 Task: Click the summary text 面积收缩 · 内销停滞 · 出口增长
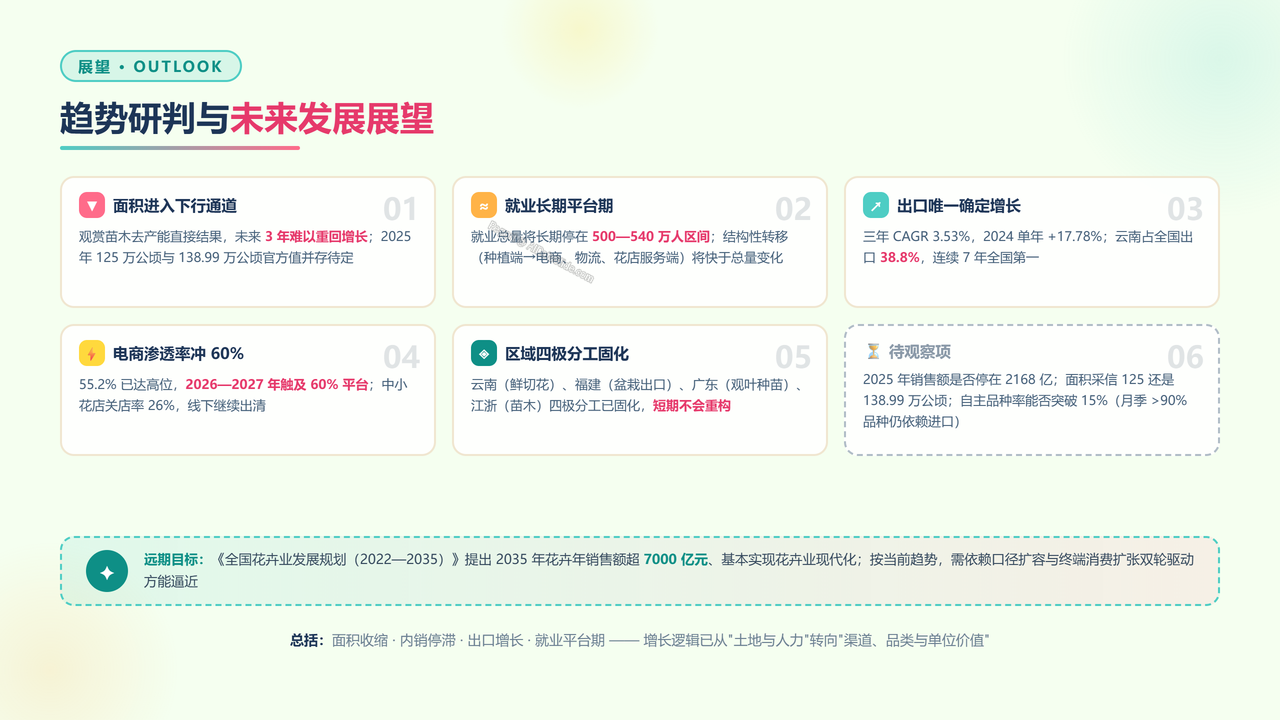[427, 640]
